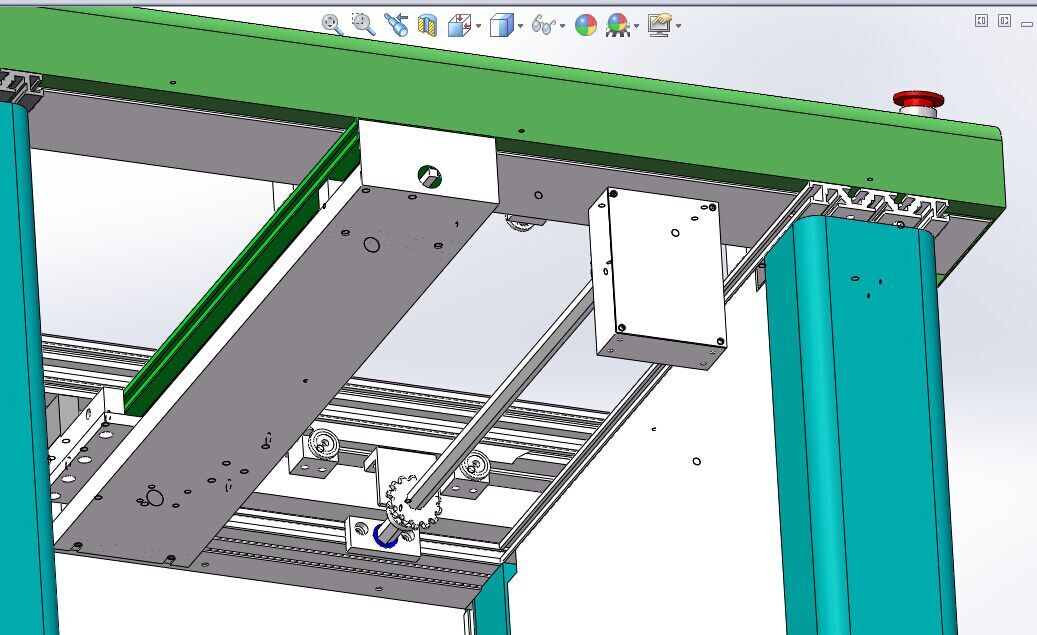
Task: Click the Zoom to Fit icon
Action: tap(332, 25)
